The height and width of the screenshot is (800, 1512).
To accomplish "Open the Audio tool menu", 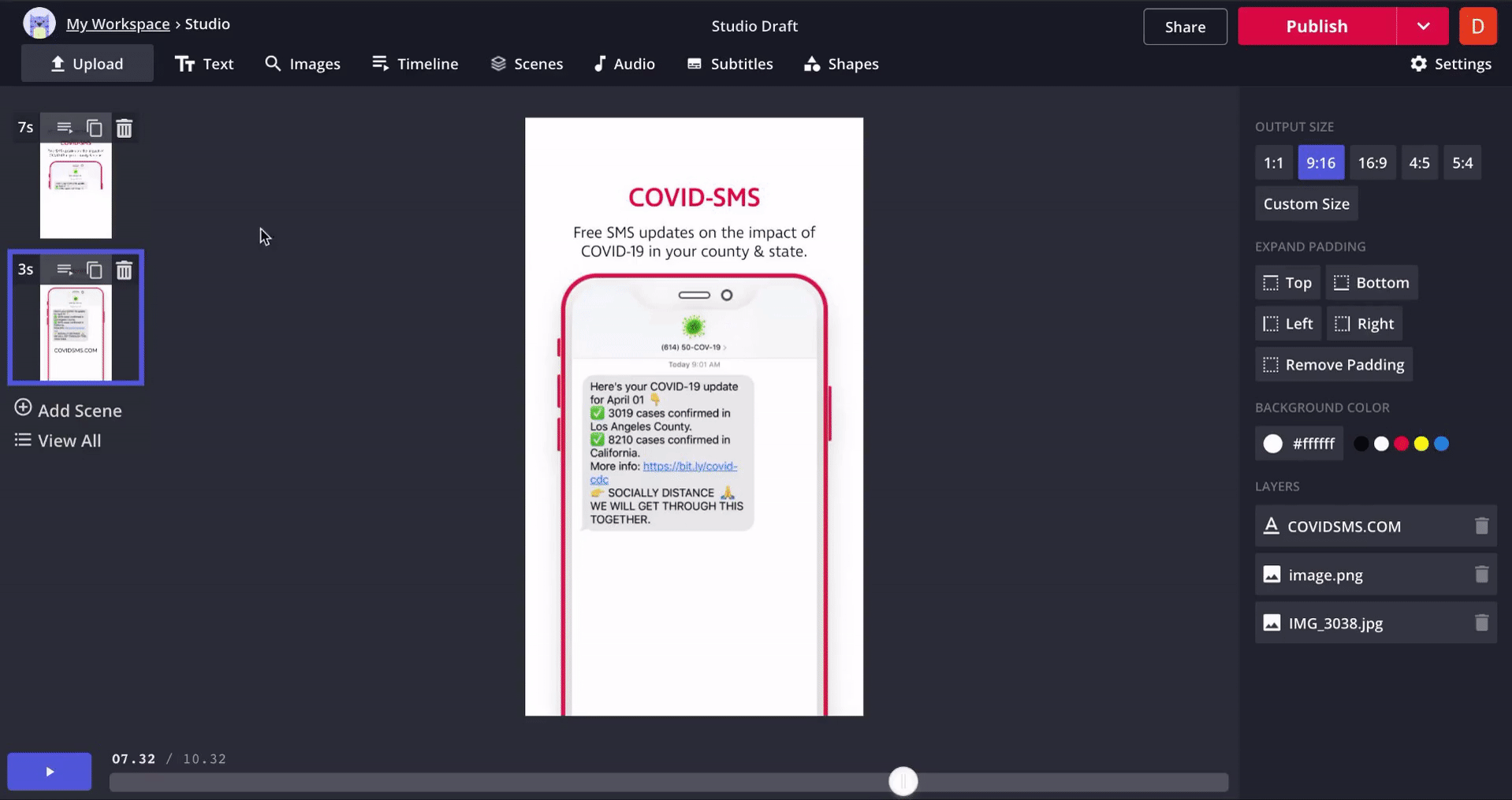I will coord(624,64).
